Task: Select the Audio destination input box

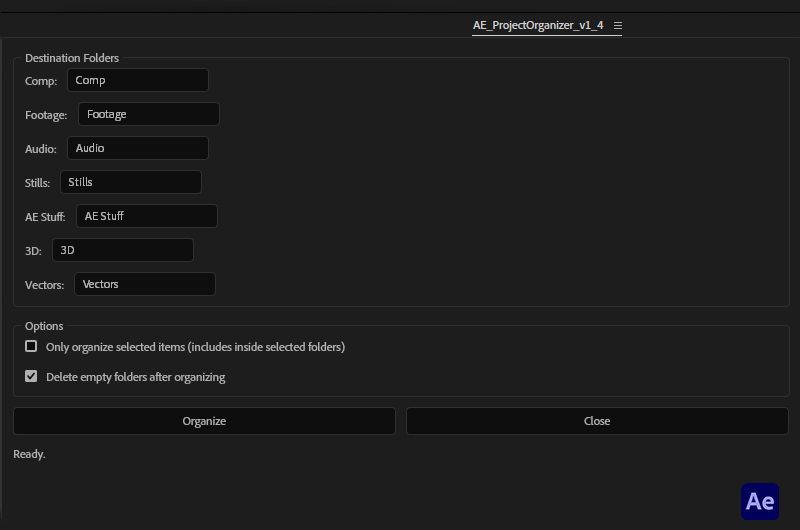Action: tap(138, 148)
